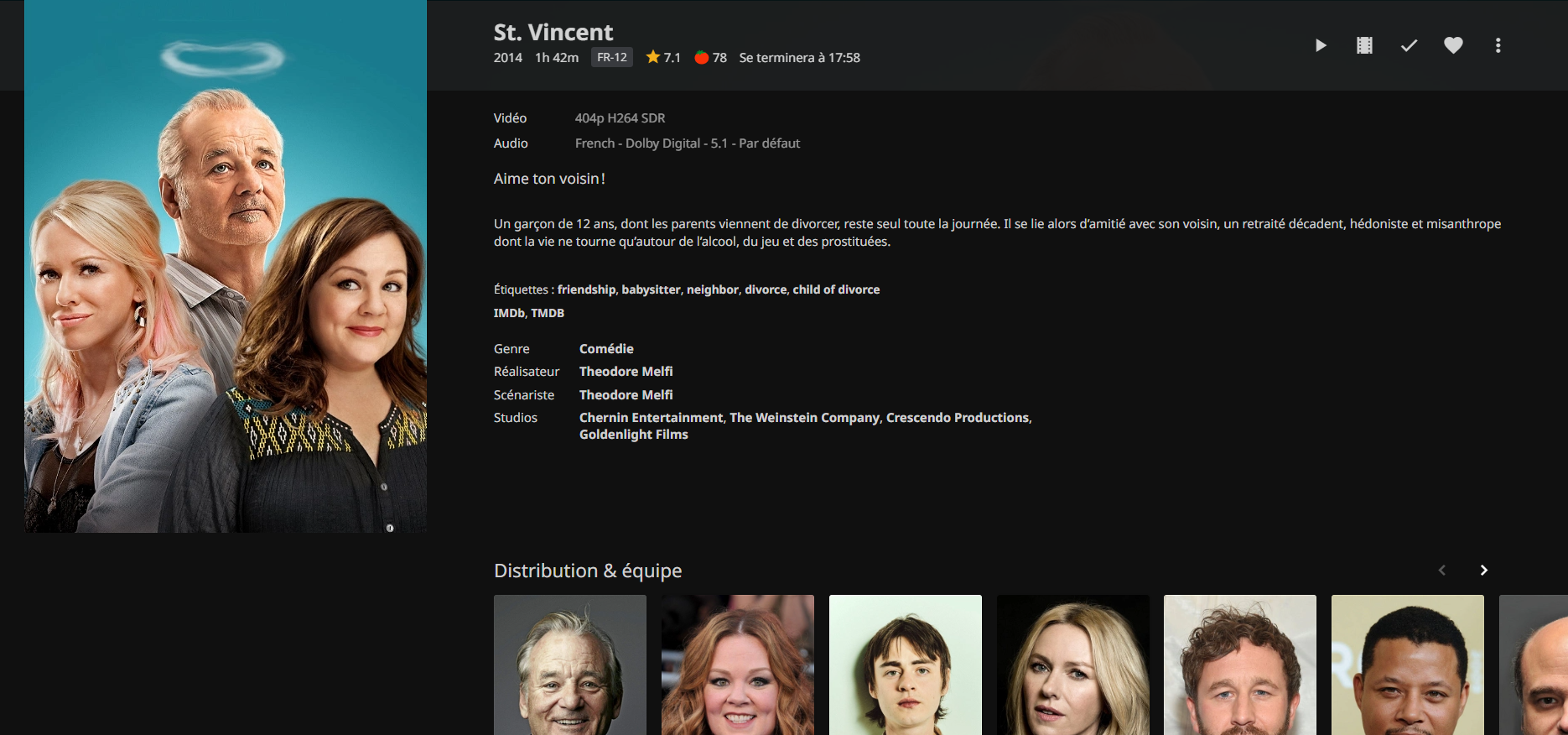Open first cast member's photo card
The width and height of the screenshot is (1568, 735).
pos(570,665)
